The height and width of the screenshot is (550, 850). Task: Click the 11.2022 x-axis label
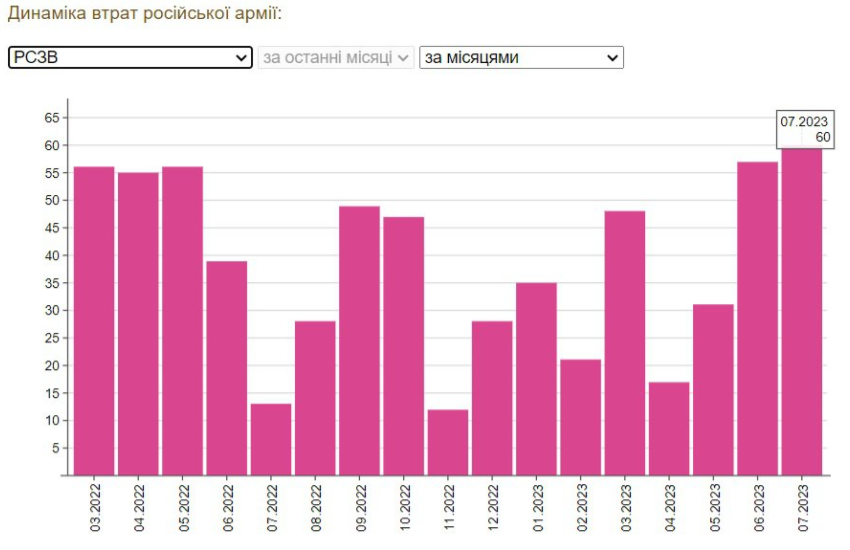449,508
